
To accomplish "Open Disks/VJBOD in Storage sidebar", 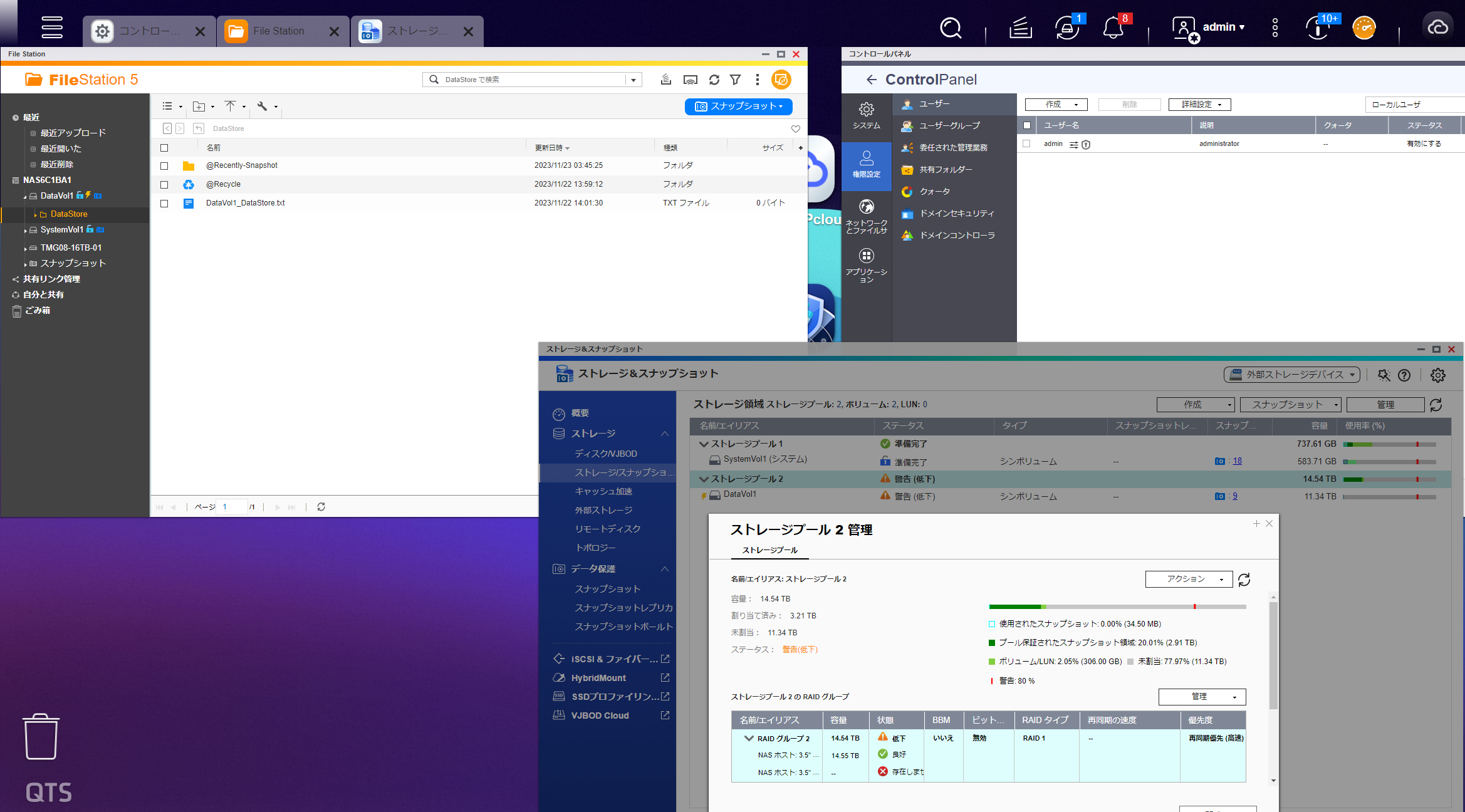I will (606, 454).
